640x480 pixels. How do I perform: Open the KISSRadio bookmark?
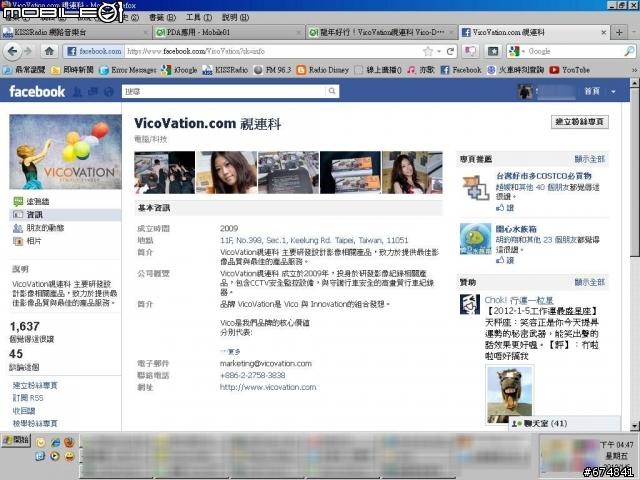pyautogui.click(x=225, y=70)
